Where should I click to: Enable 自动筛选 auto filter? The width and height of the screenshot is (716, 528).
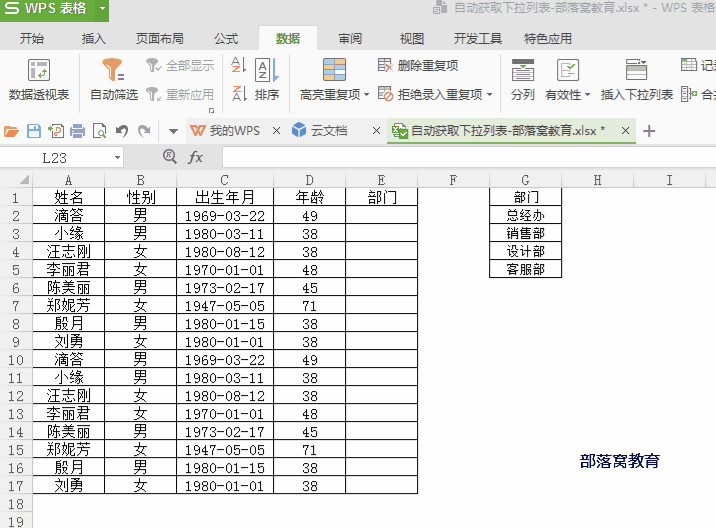[x=113, y=80]
